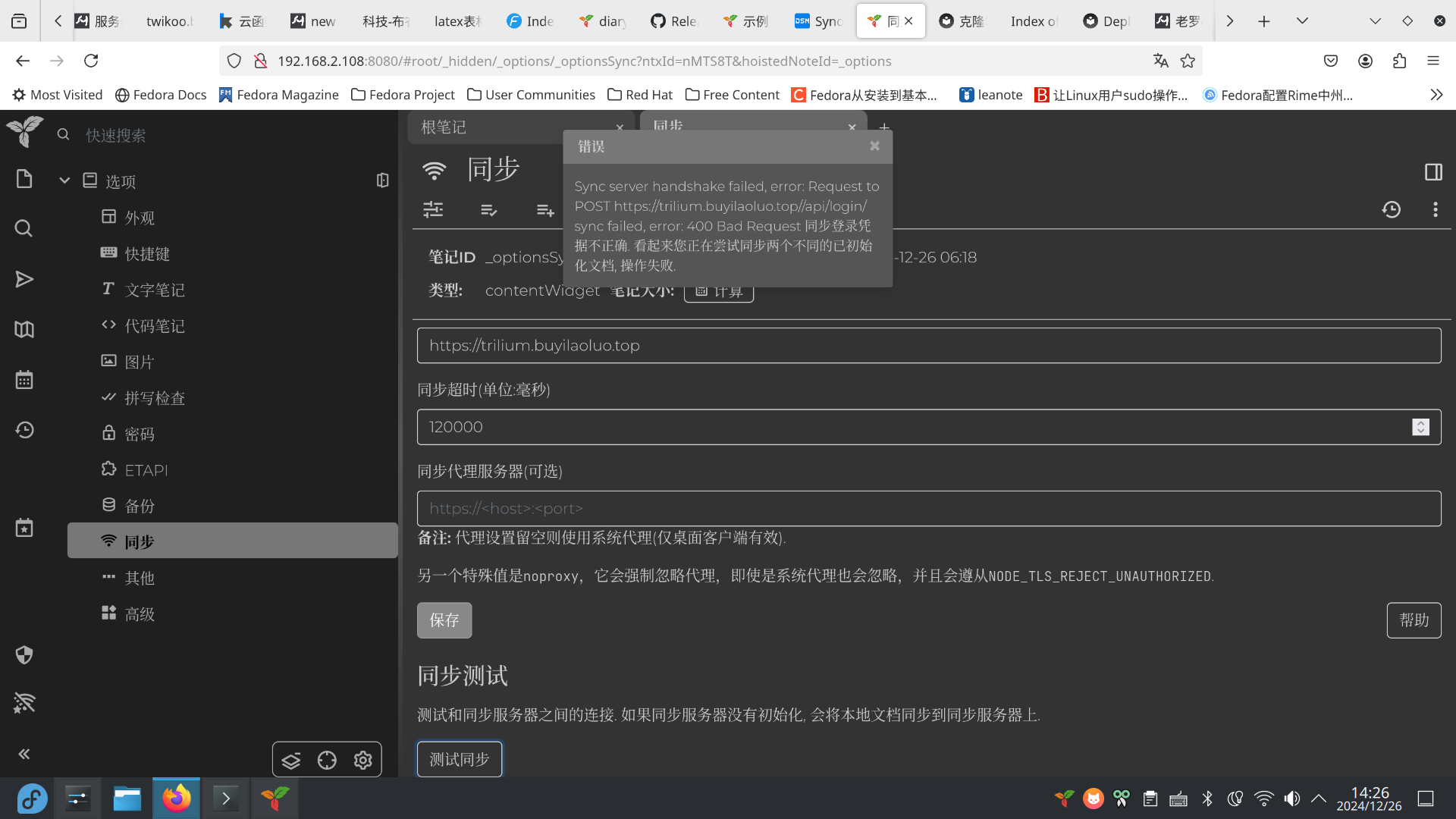Select 同步 in the options tree

[x=233, y=541]
